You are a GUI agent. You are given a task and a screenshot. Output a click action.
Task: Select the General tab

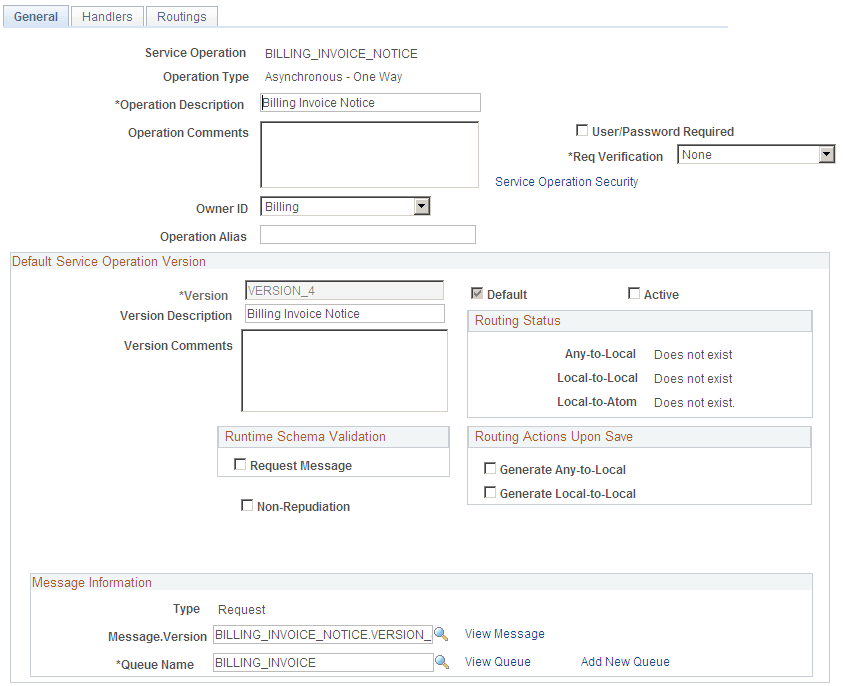pos(36,16)
